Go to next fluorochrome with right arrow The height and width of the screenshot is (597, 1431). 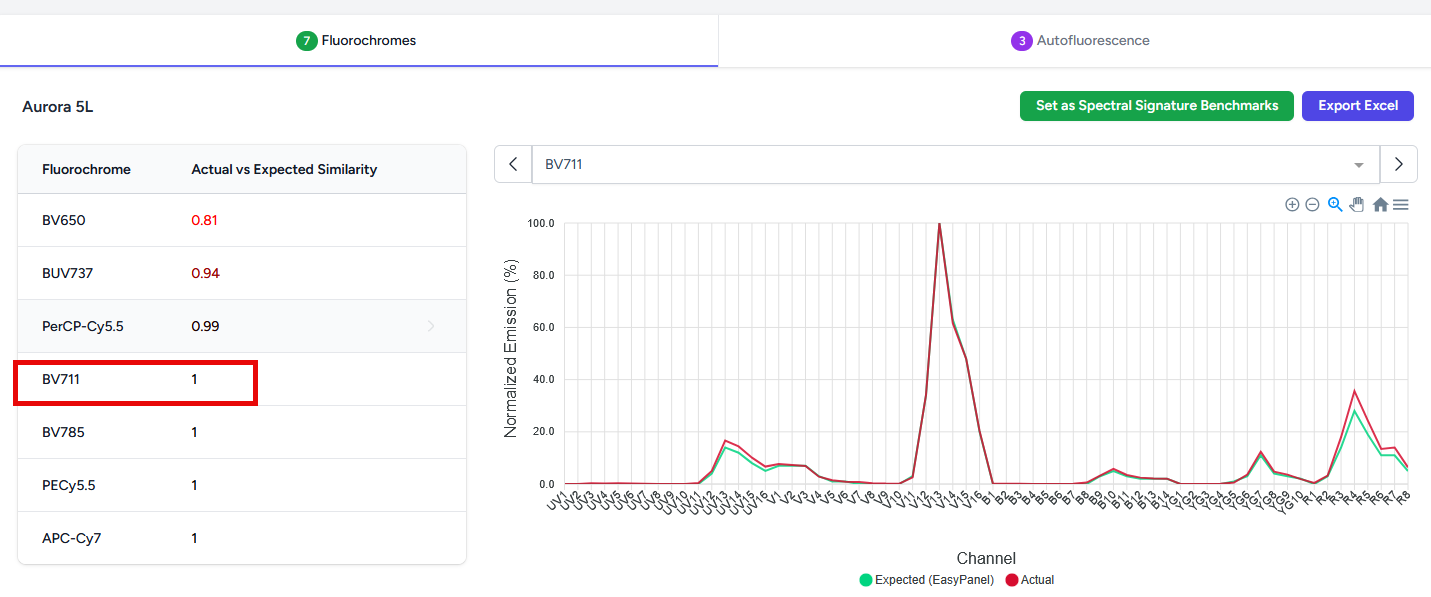pos(1398,164)
